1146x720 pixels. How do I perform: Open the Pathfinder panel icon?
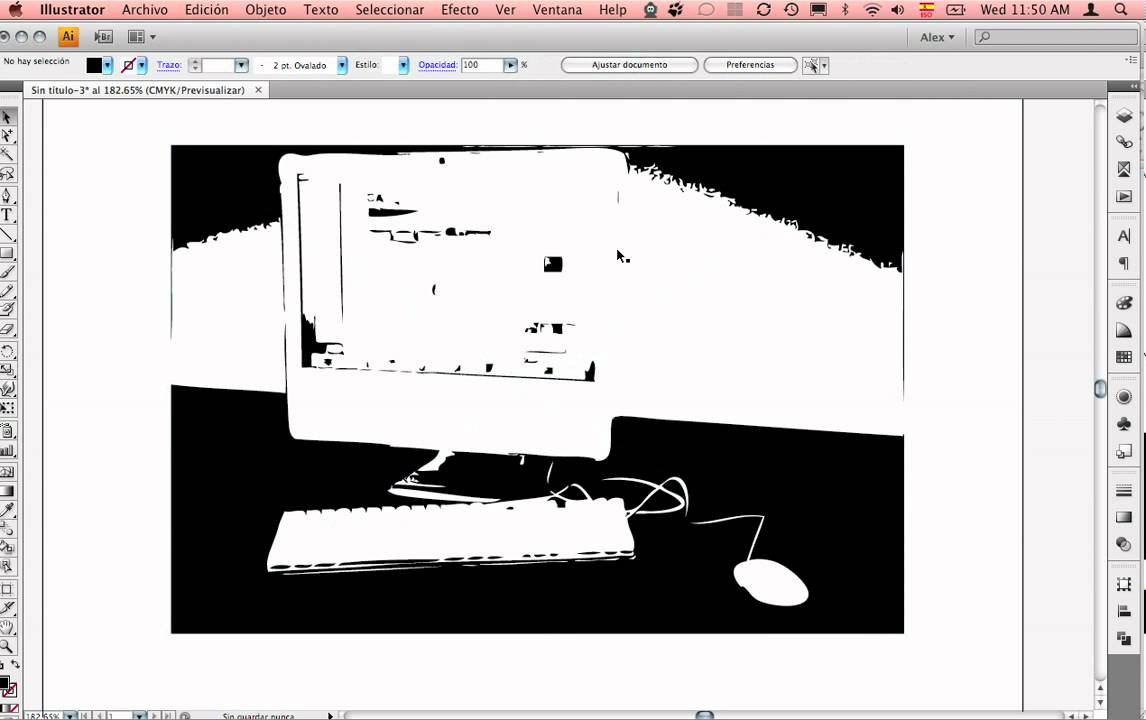[x=1124, y=638]
